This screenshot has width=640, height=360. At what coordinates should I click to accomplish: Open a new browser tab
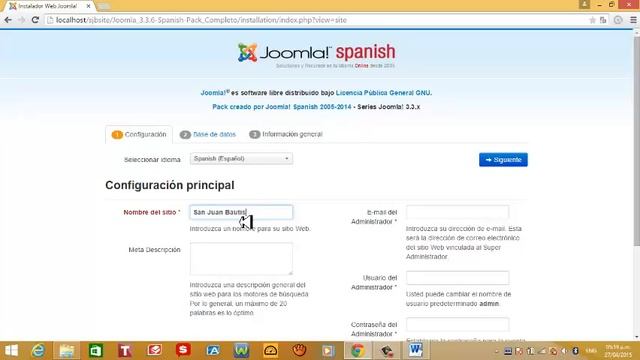click(103, 6)
